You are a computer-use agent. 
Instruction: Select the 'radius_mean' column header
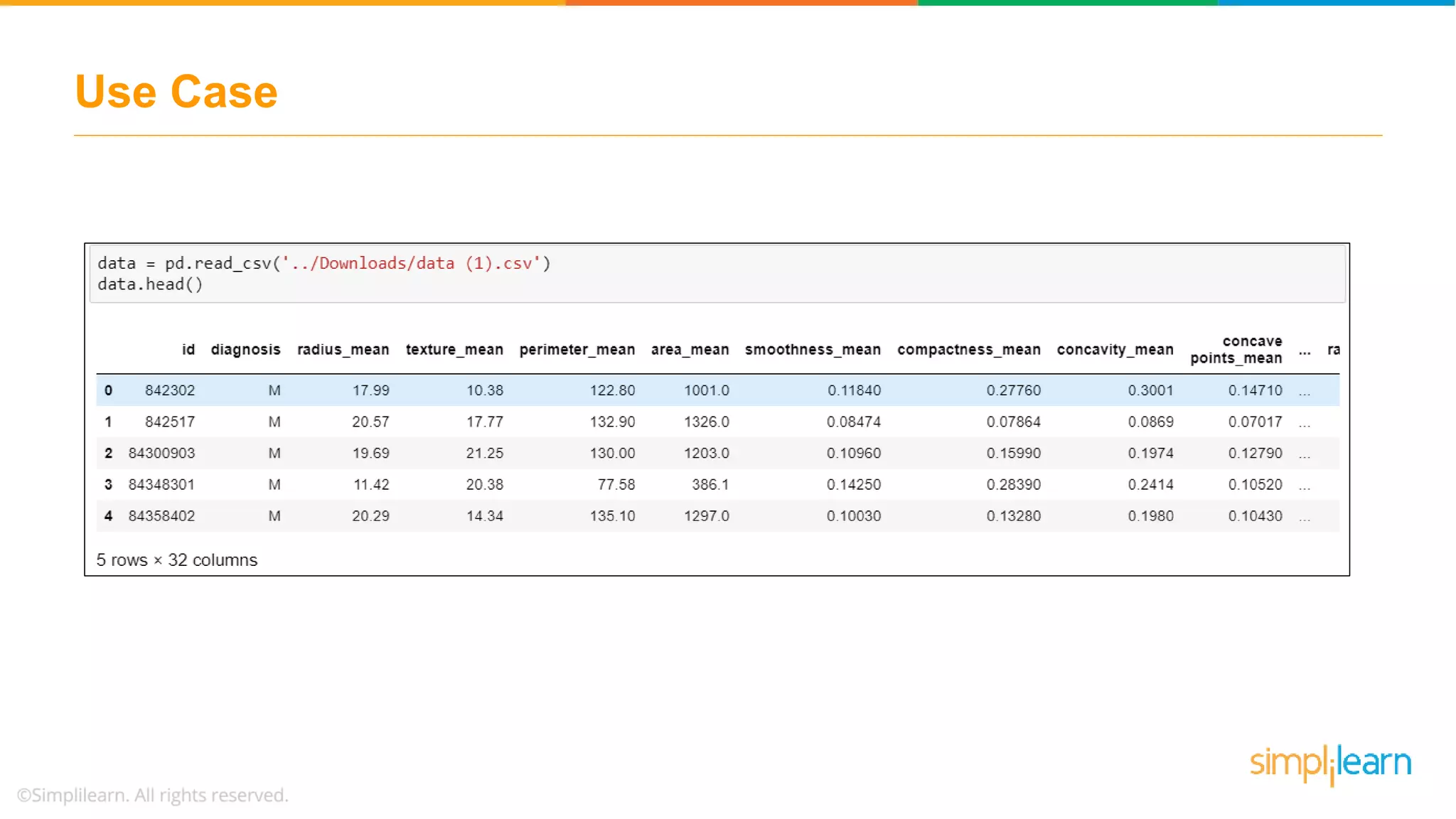[x=343, y=350]
